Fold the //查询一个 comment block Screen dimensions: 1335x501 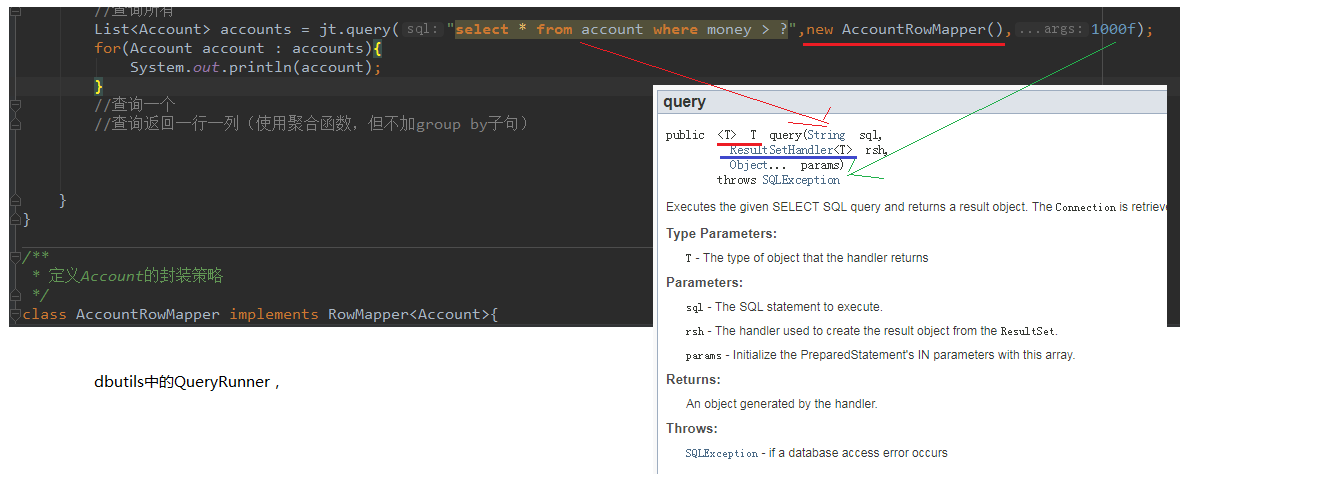click(15, 105)
